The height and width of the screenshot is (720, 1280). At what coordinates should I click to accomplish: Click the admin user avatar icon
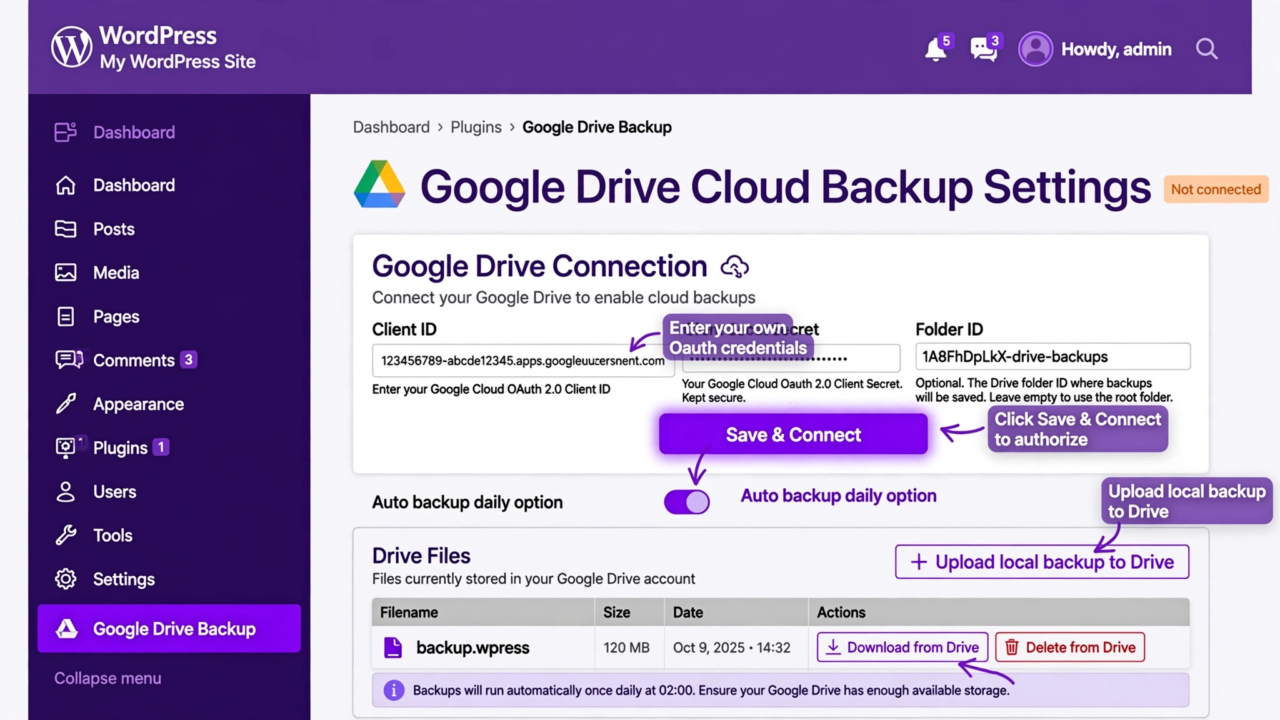[x=1036, y=49]
